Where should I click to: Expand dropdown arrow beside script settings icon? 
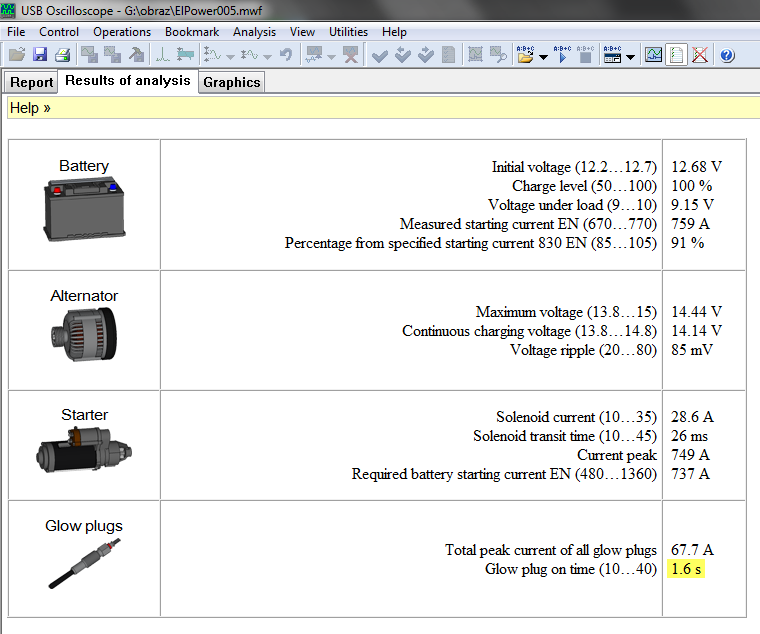(631, 56)
